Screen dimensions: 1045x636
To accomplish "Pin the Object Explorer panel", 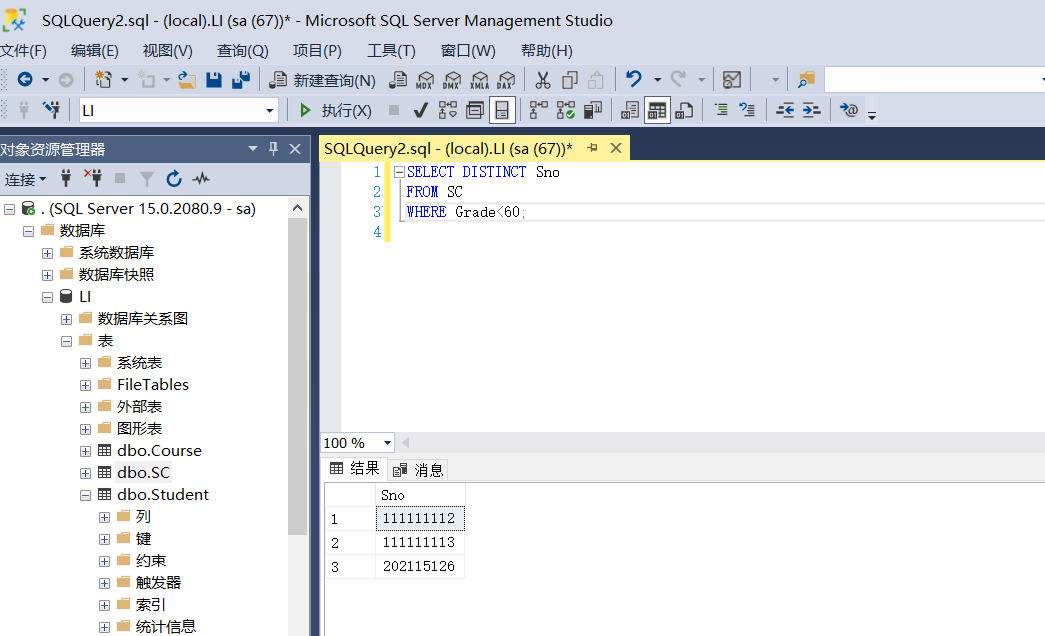I will (273, 149).
